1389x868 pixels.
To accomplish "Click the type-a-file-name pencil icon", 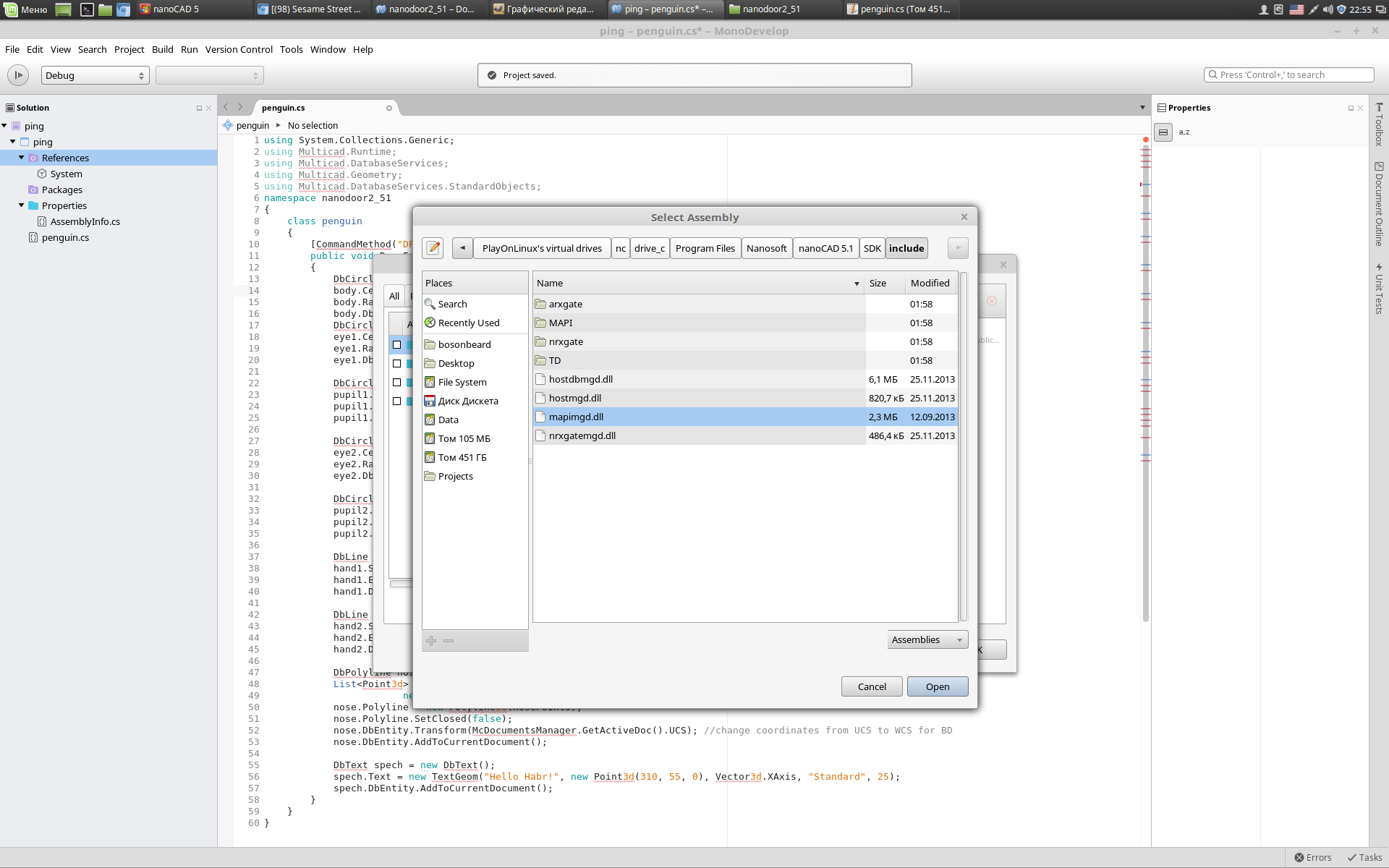I will 433,248.
